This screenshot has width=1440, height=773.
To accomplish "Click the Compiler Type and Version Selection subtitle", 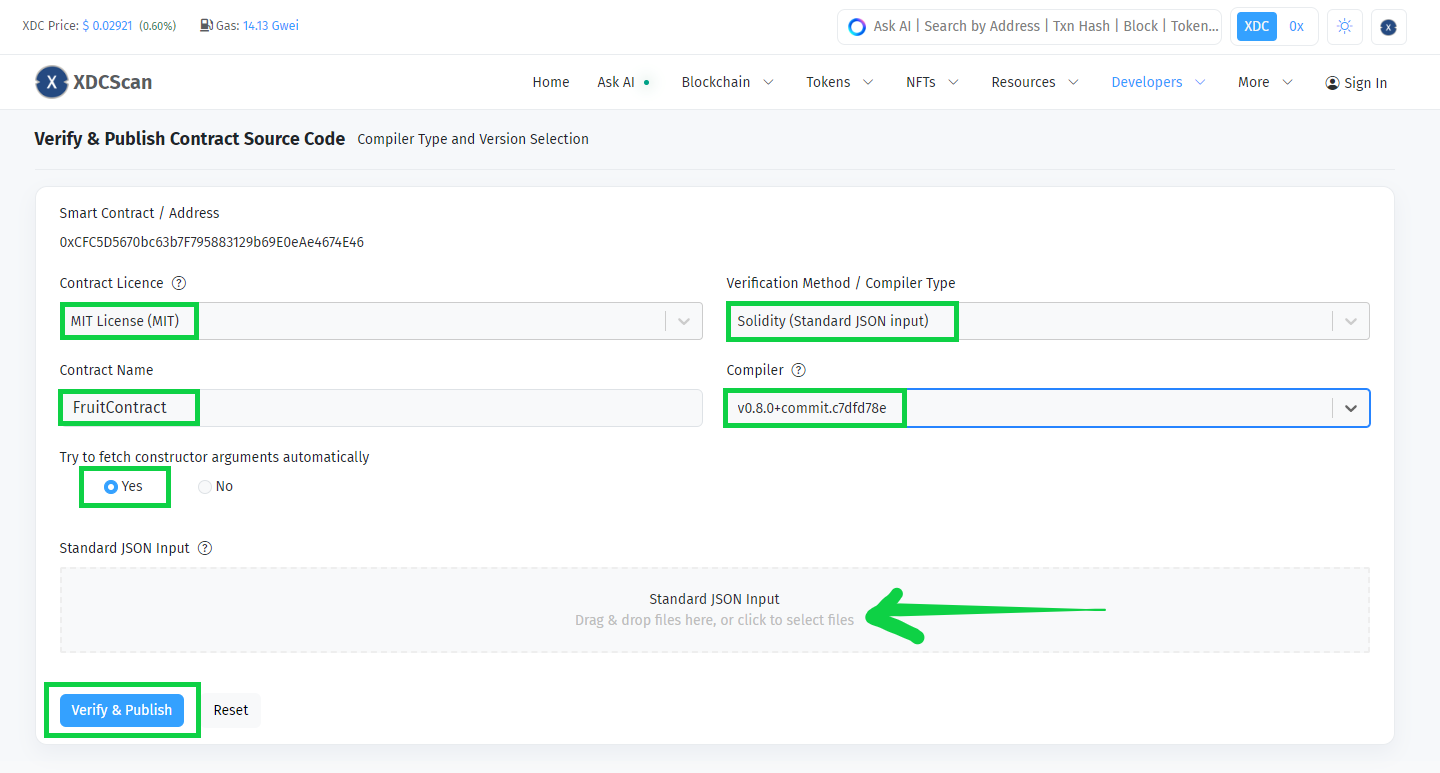I will coord(473,139).
